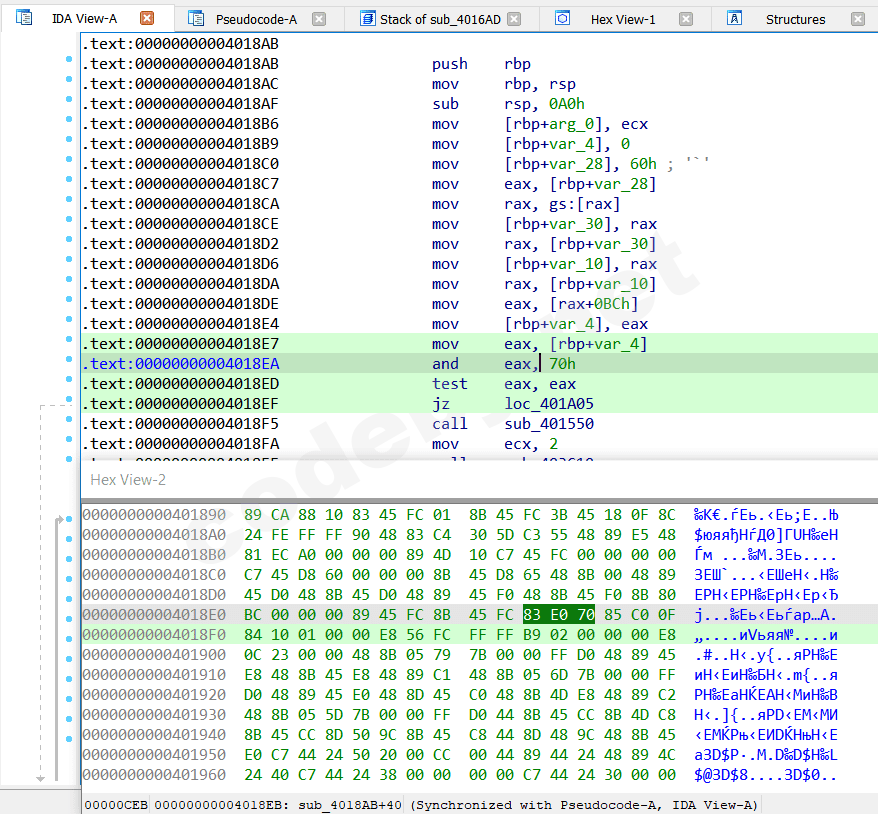This screenshot has height=814, width=878.
Task: Switch to the Pseudocode-A tab
Action: click(256, 19)
